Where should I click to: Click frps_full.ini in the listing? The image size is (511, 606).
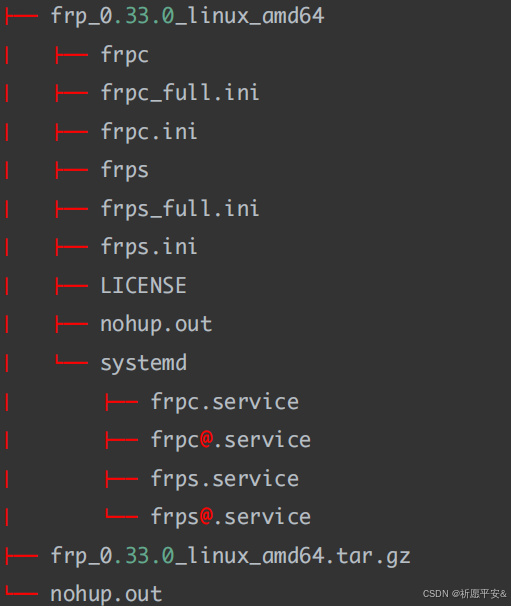pos(180,209)
